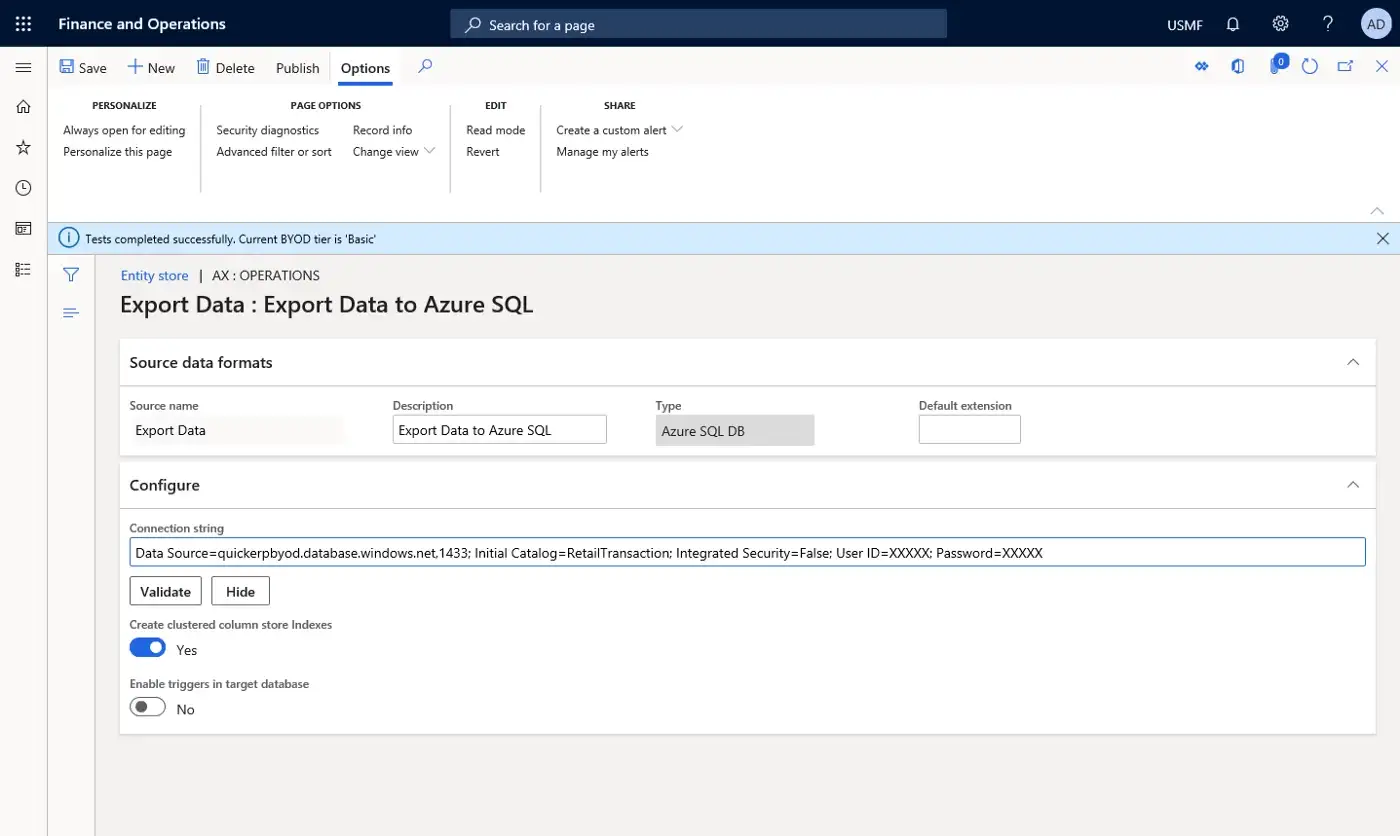Save the record
Screen dimensions: 1400x836
[x=83, y=68]
